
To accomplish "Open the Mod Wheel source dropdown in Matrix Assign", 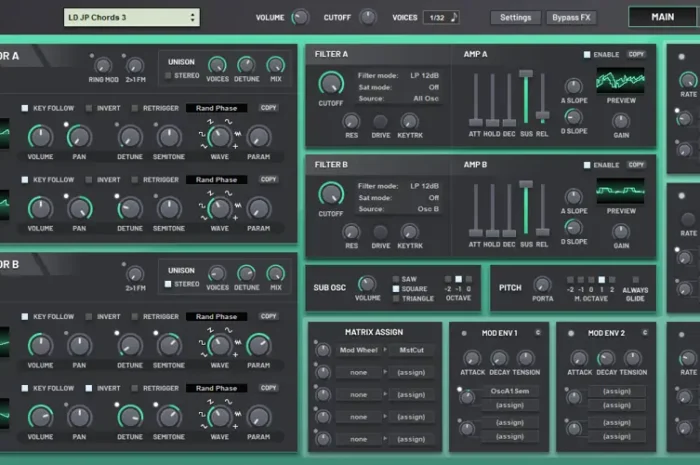I will pos(359,351).
